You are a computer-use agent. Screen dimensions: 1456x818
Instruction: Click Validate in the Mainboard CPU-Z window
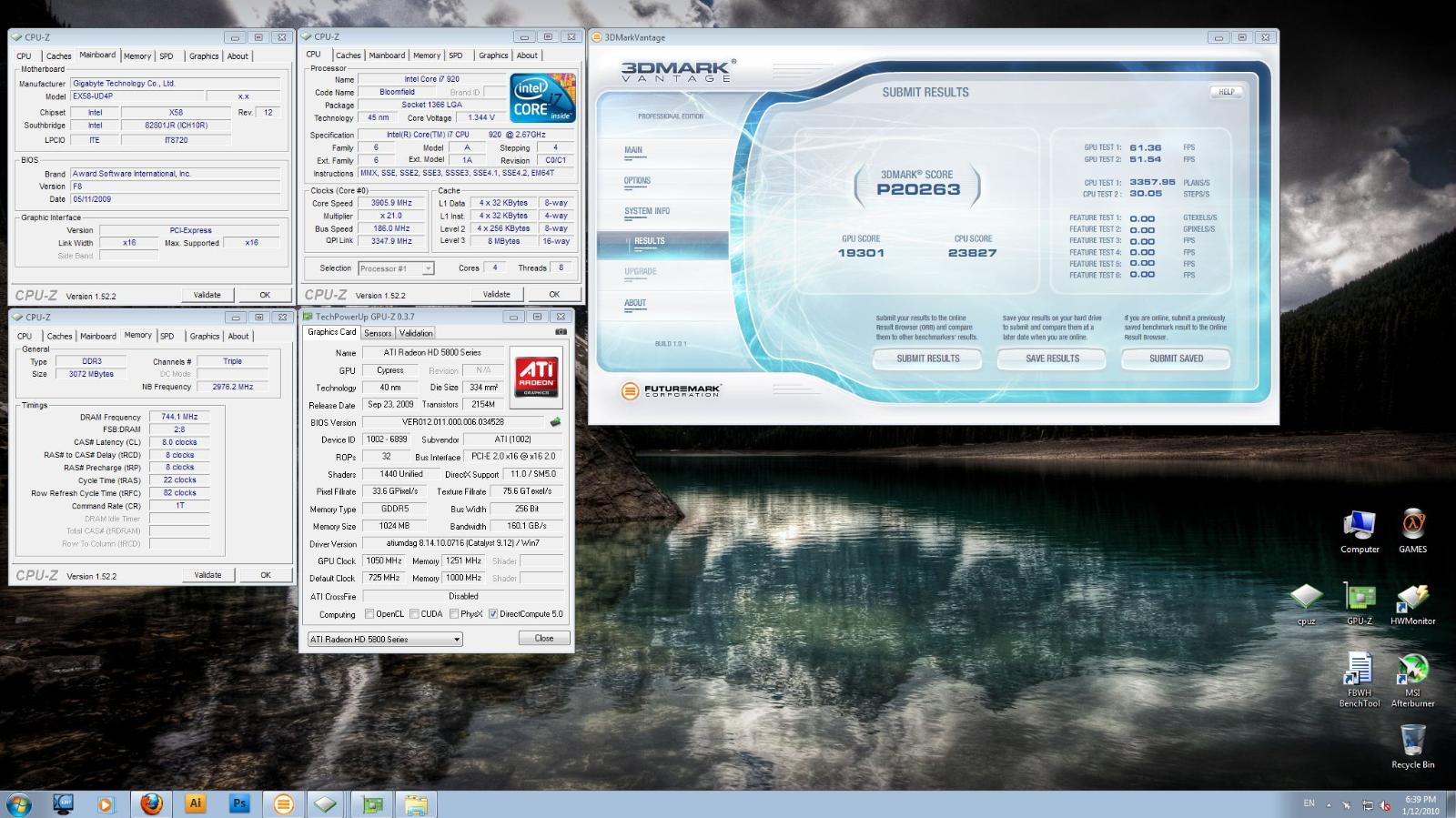coord(207,295)
